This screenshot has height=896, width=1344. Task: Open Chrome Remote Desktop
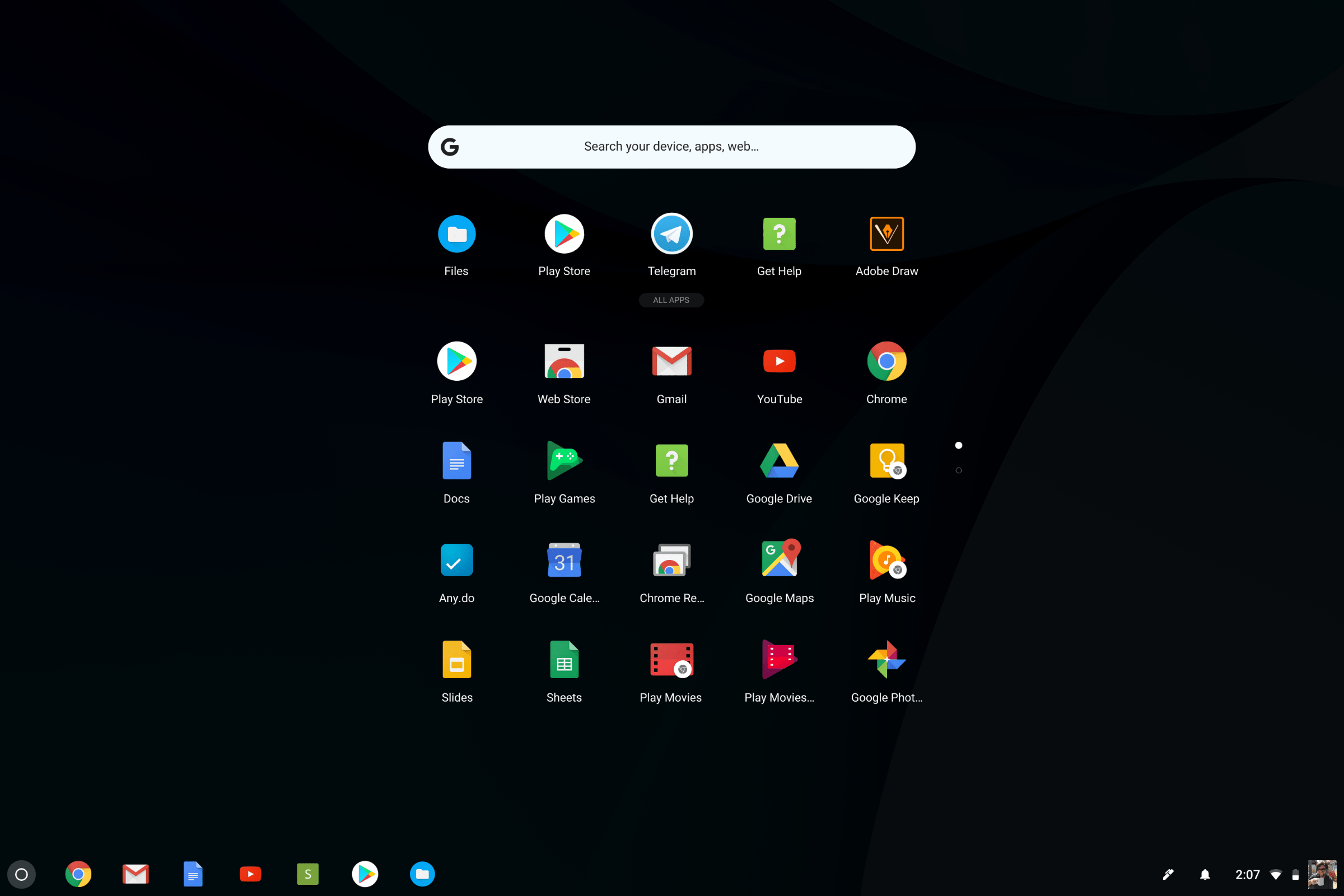(x=671, y=560)
